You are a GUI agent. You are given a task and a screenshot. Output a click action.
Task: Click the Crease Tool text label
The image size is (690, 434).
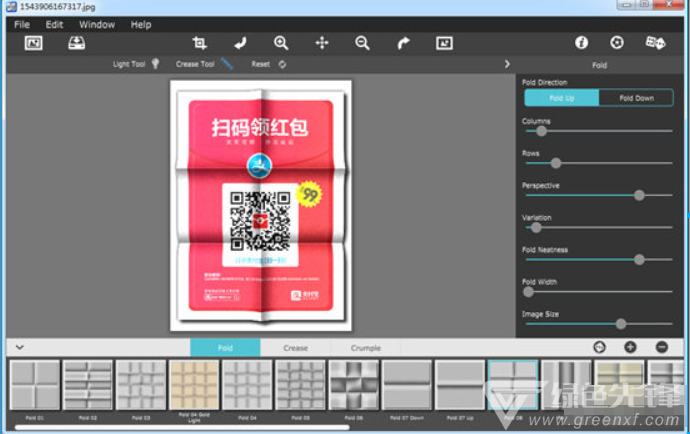tap(195, 64)
